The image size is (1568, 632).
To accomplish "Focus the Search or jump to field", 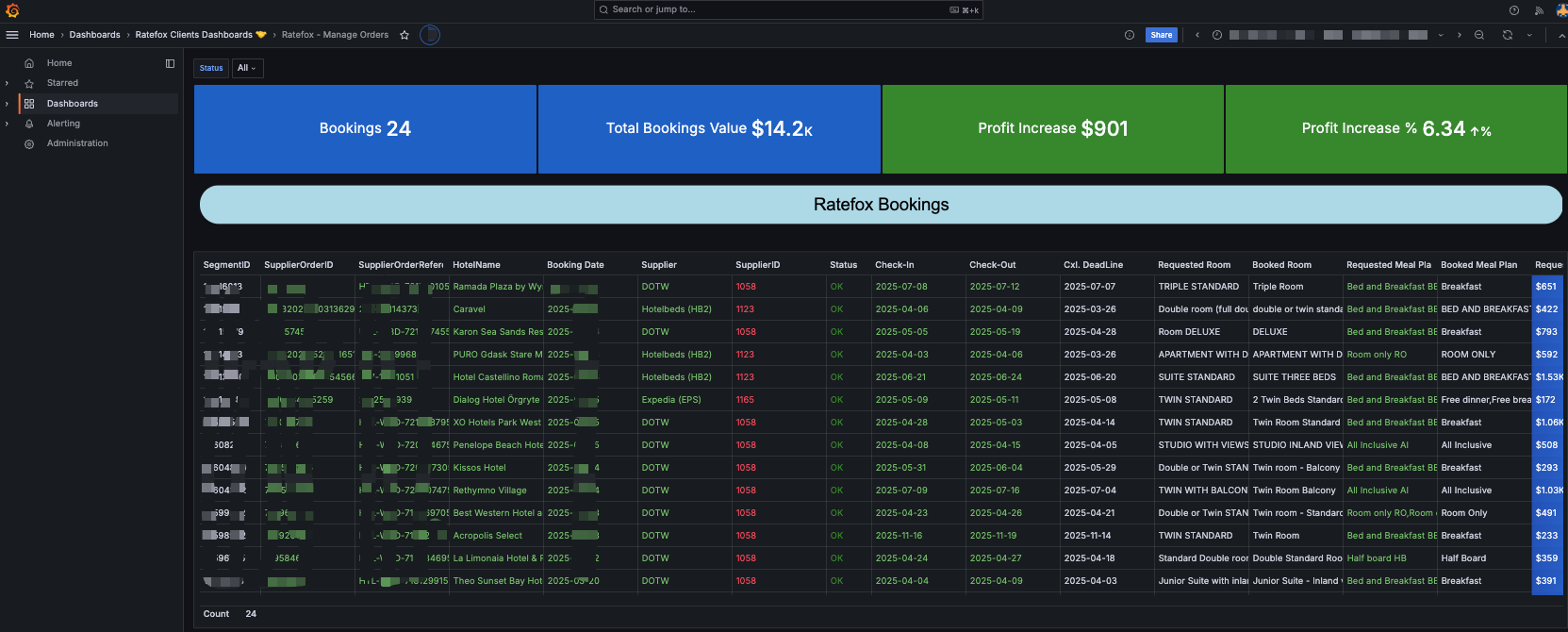I will (x=788, y=9).
